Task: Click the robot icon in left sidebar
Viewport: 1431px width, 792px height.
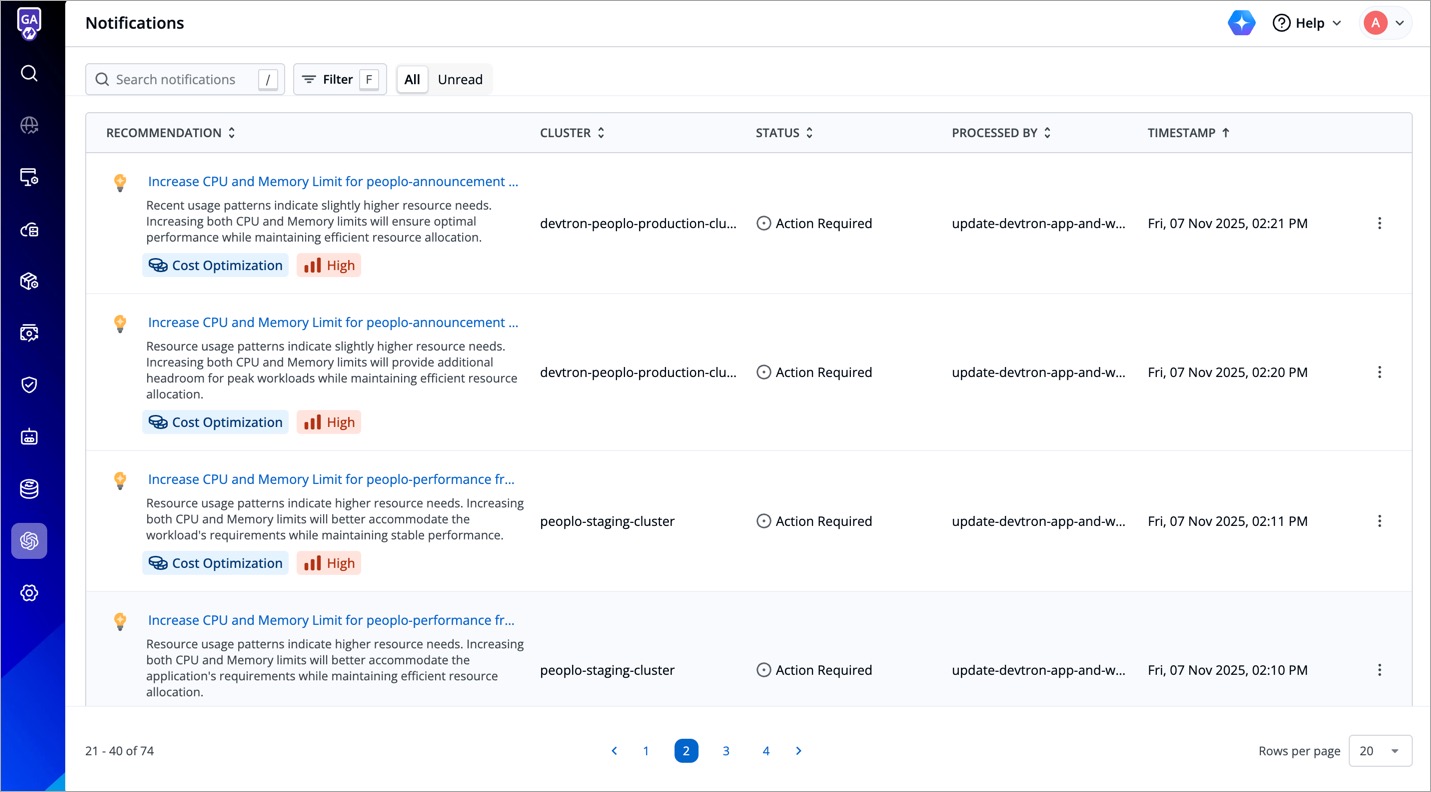Action: [29, 437]
